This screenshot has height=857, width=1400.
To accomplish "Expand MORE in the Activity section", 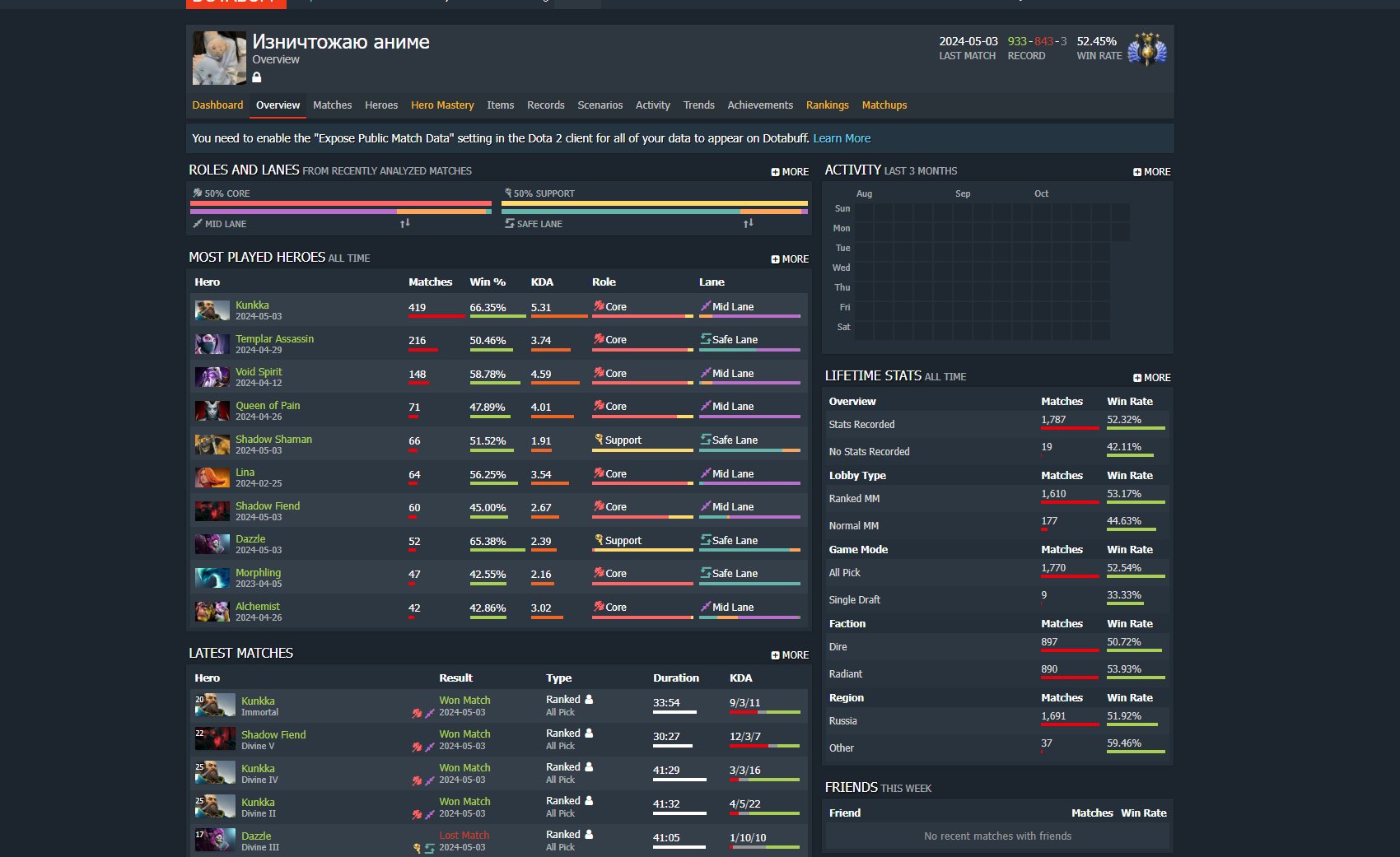I will pos(1151,172).
